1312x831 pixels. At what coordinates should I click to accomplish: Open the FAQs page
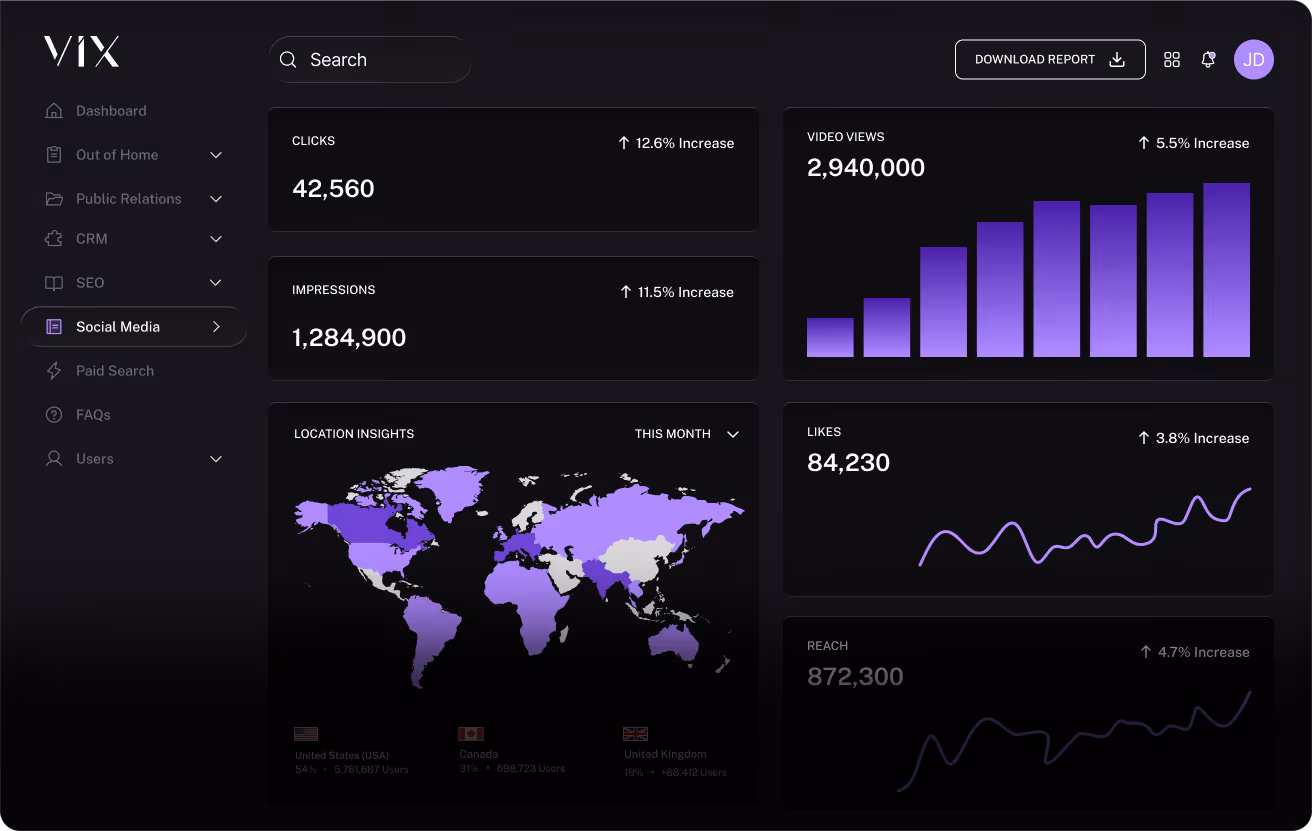tap(93, 415)
